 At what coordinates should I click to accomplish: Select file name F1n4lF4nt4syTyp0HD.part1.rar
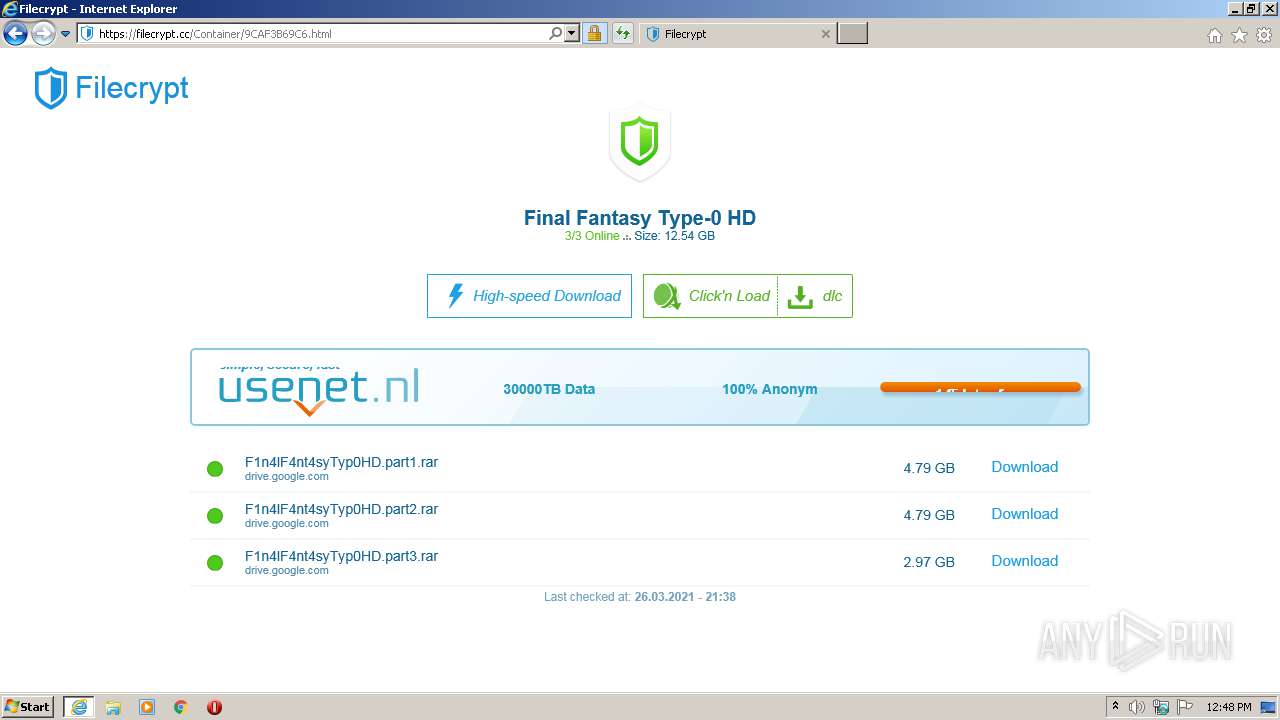click(341, 463)
